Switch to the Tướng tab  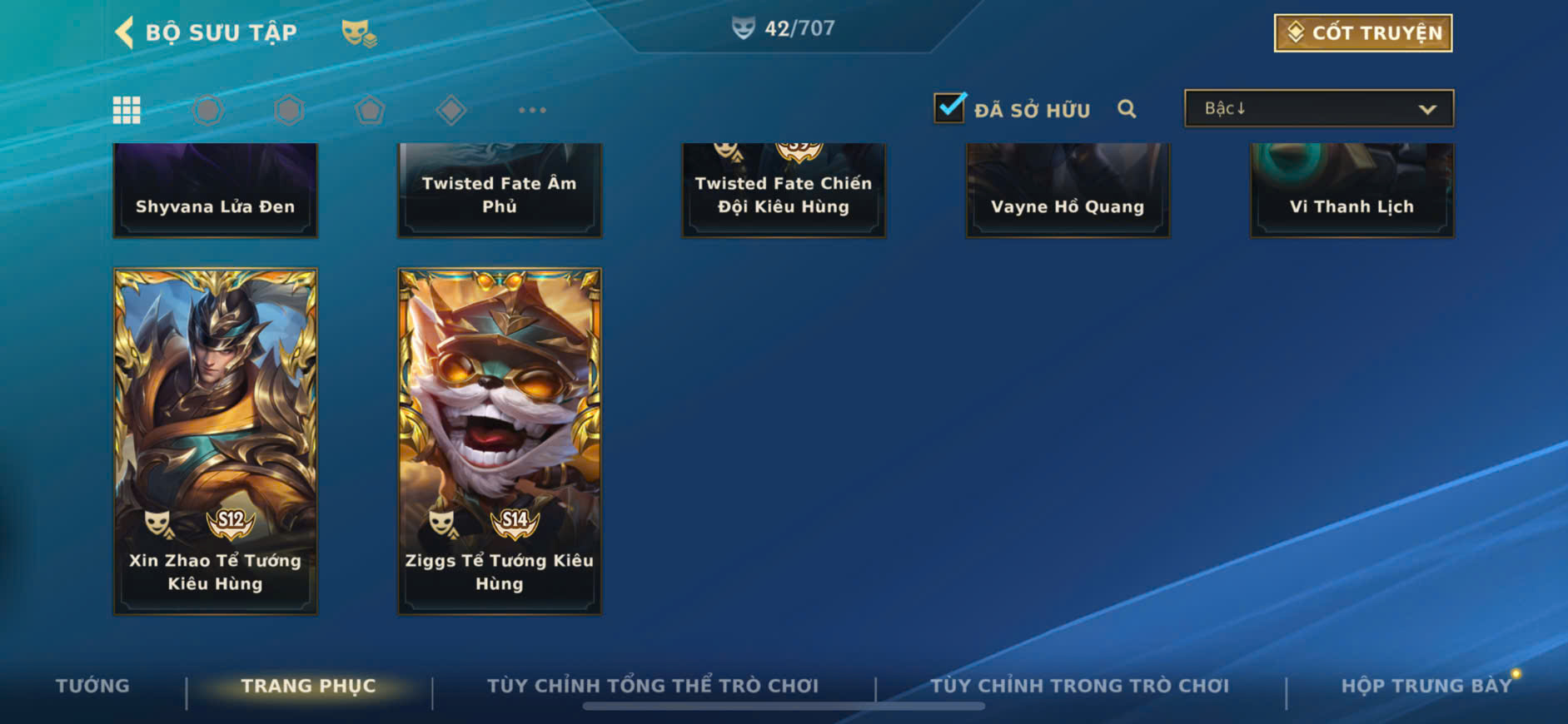coord(92,686)
